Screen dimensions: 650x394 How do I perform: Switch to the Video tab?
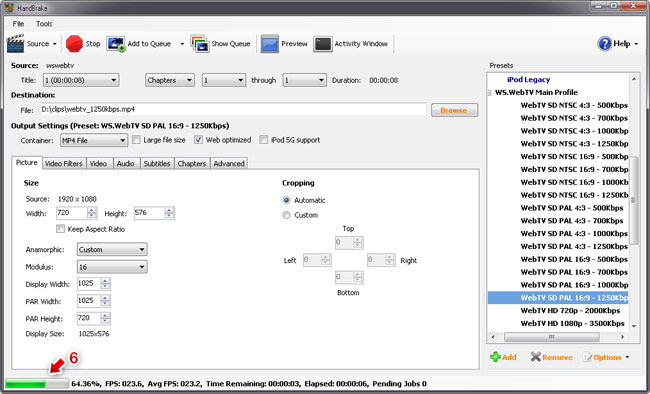98,164
